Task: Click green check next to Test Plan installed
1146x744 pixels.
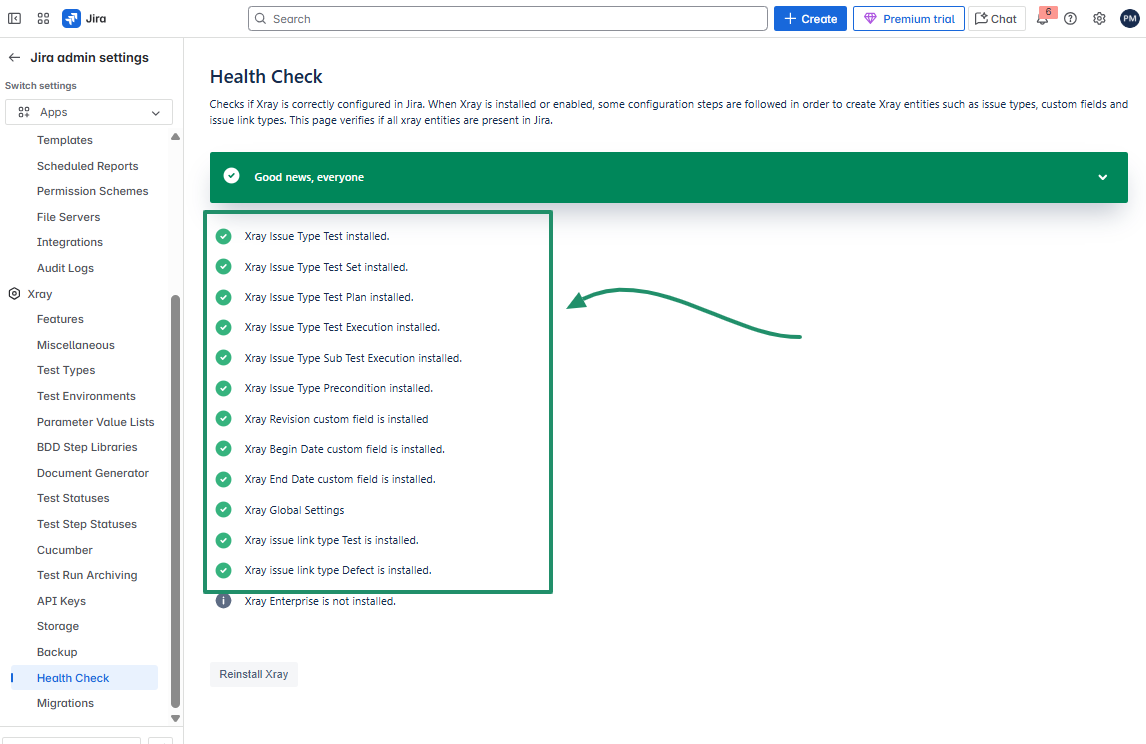Action: click(x=224, y=297)
